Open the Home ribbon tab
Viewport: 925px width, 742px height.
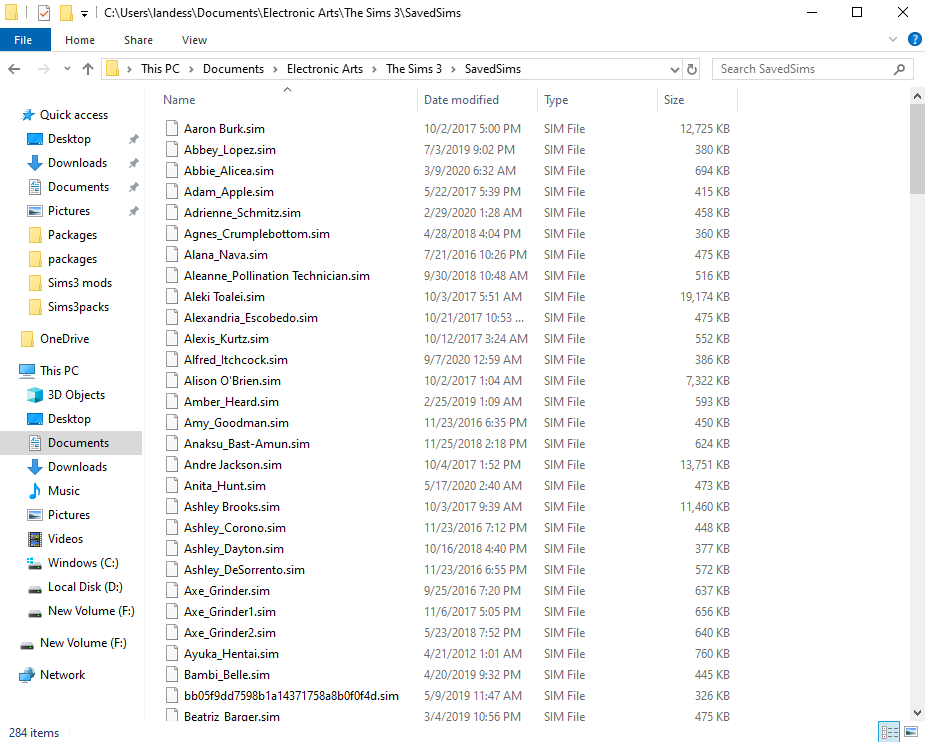(x=80, y=40)
